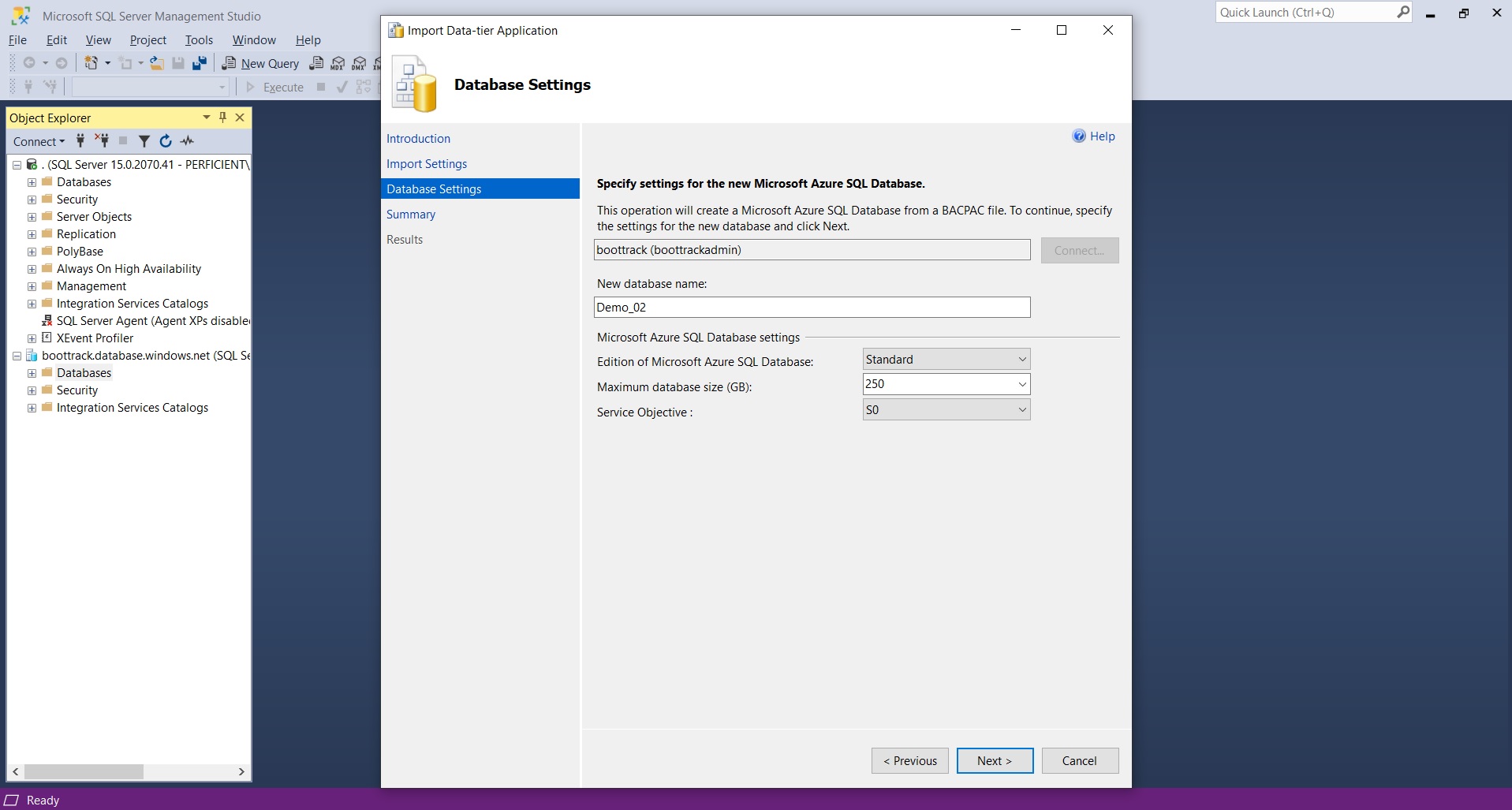This screenshot has width=1512, height=810.
Task: Expand the Server Objects folder
Action: point(32,217)
